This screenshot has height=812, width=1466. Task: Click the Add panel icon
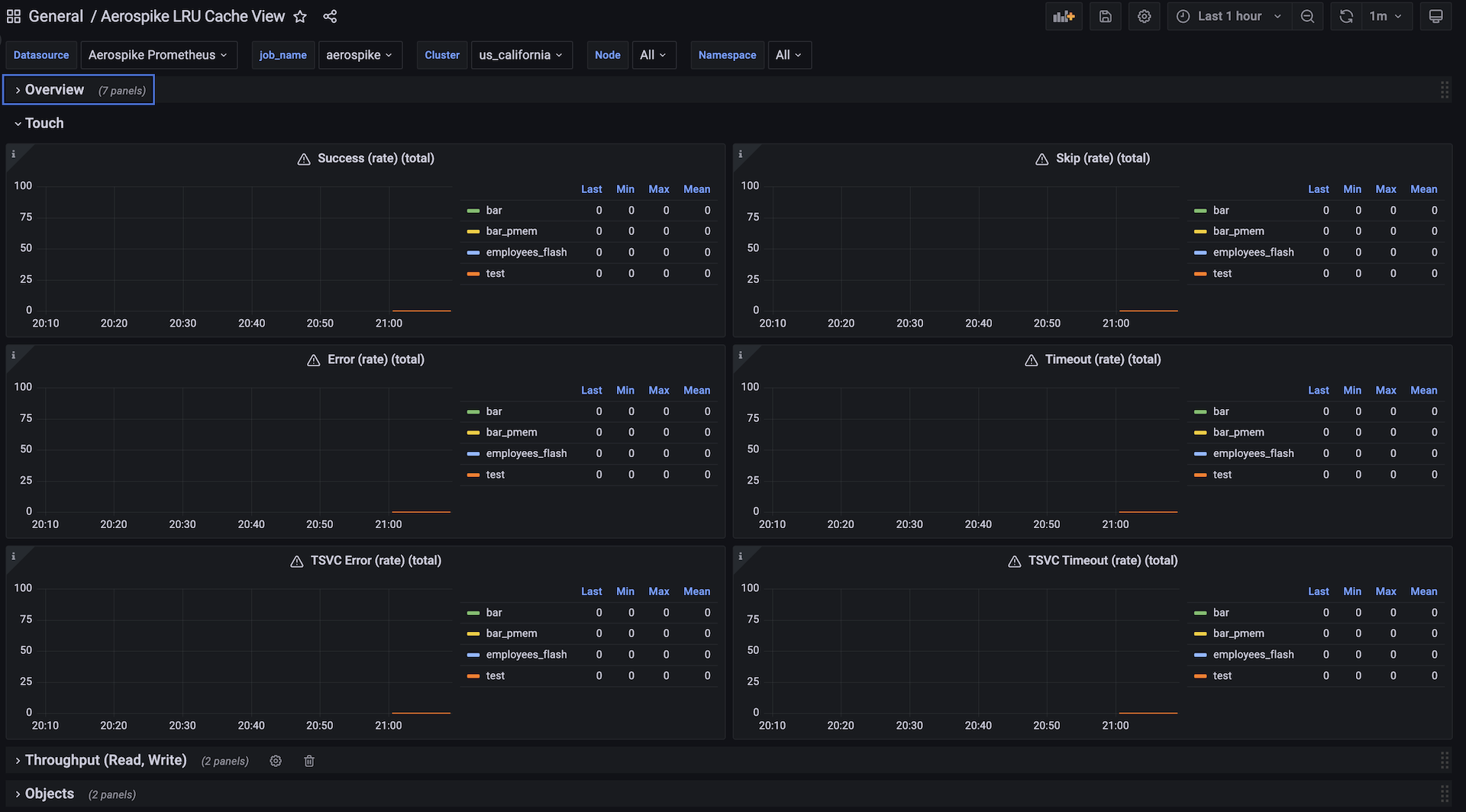(1064, 16)
